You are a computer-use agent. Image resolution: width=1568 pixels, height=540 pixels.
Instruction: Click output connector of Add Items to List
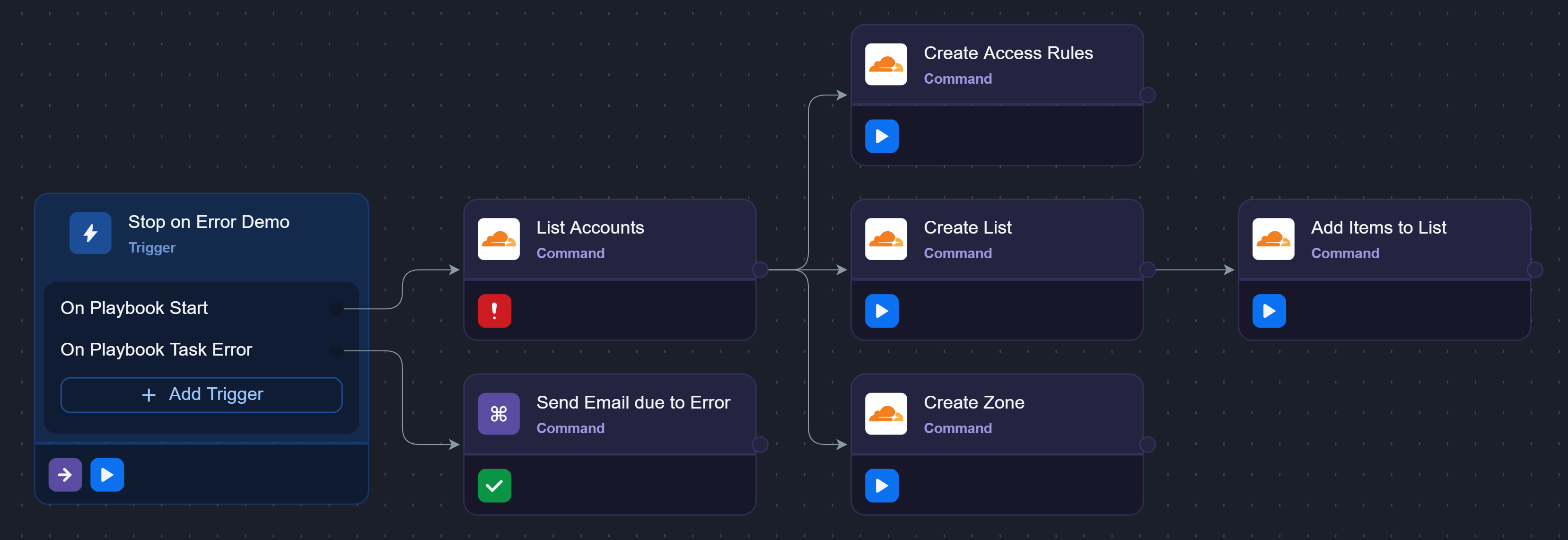pyautogui.click(x=1534, y=269)
